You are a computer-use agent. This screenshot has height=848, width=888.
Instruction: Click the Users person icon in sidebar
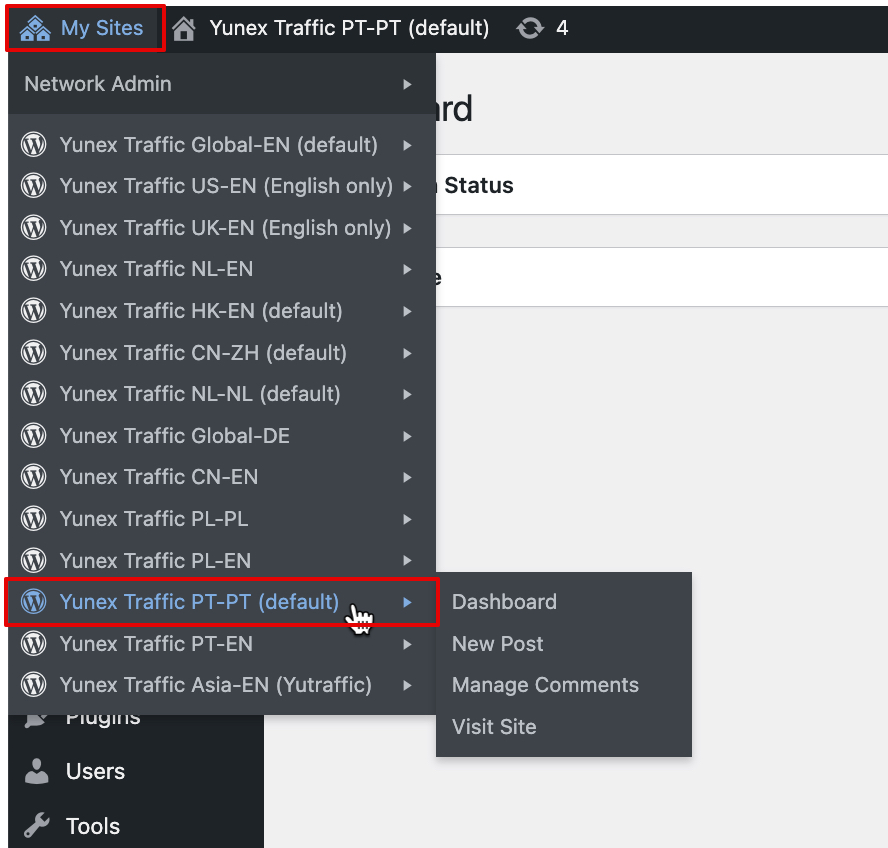click(37, 771)
